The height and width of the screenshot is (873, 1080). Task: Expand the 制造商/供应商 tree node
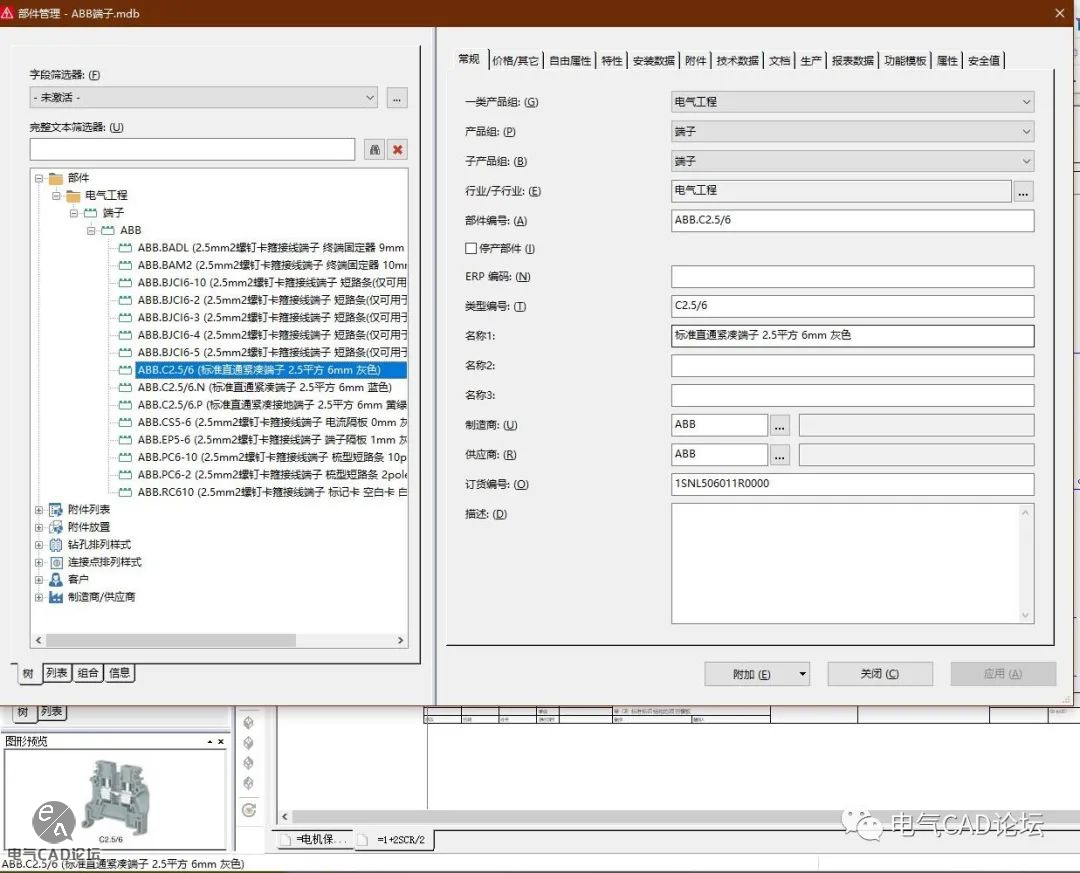click(x=39, y=597)
